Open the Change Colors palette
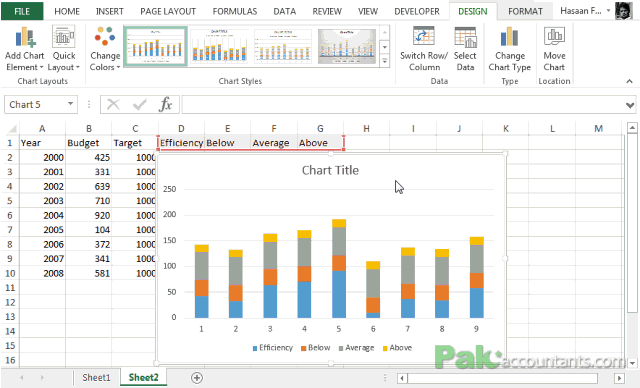The image size is (640, 388). pos(105,49)
